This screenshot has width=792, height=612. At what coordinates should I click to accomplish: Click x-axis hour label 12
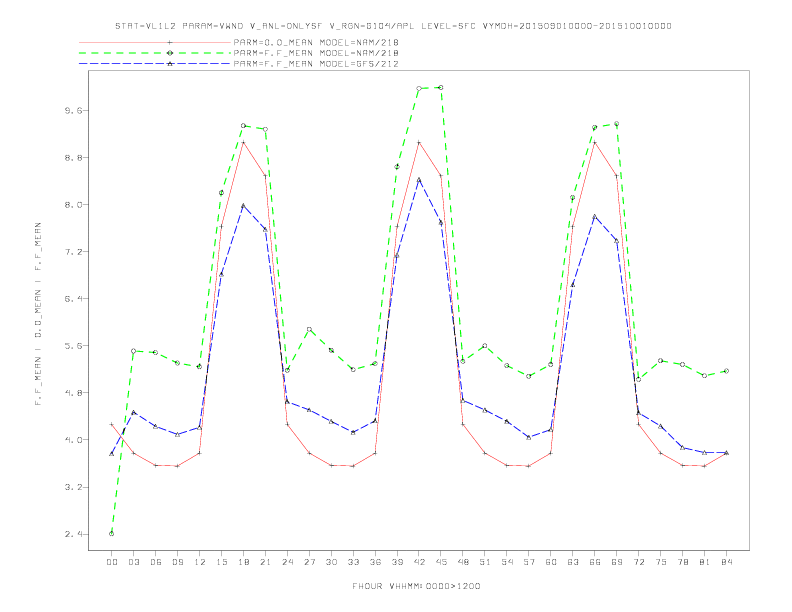[200, 562]
